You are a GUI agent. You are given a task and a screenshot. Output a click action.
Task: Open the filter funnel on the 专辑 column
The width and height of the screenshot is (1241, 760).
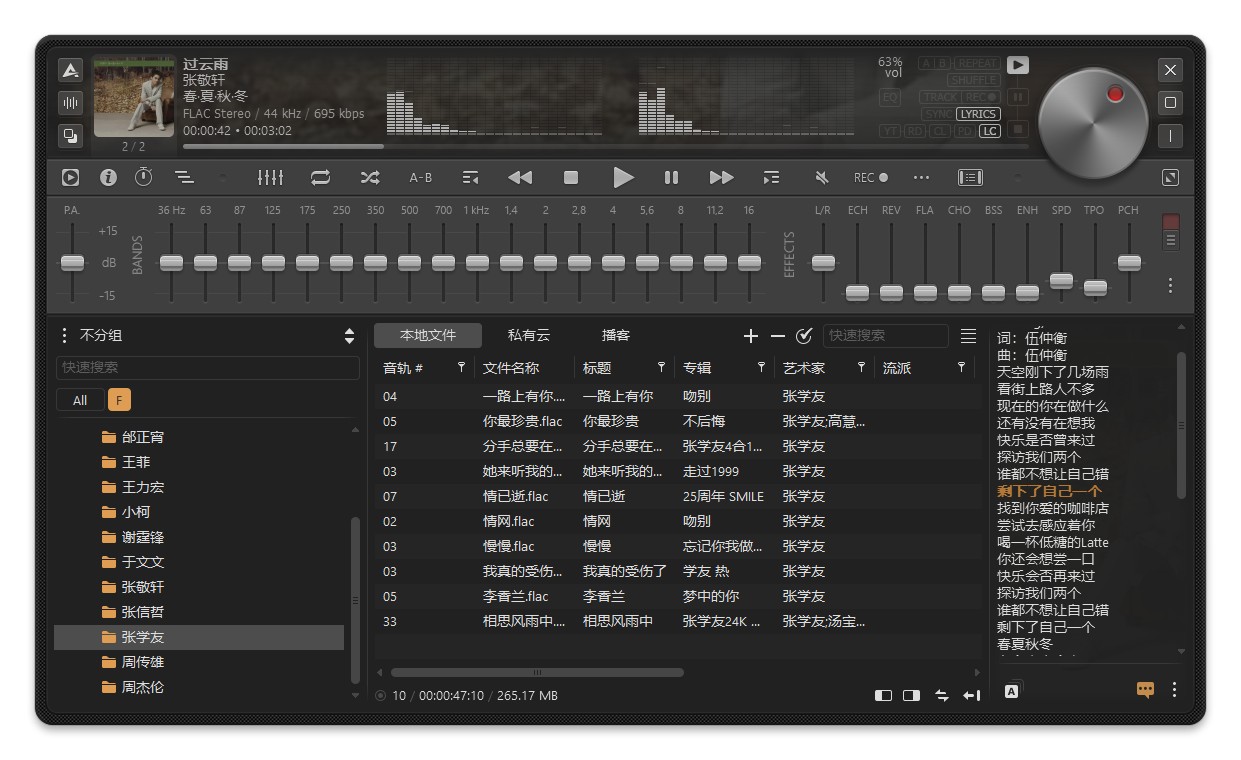[x=760, y=367]
